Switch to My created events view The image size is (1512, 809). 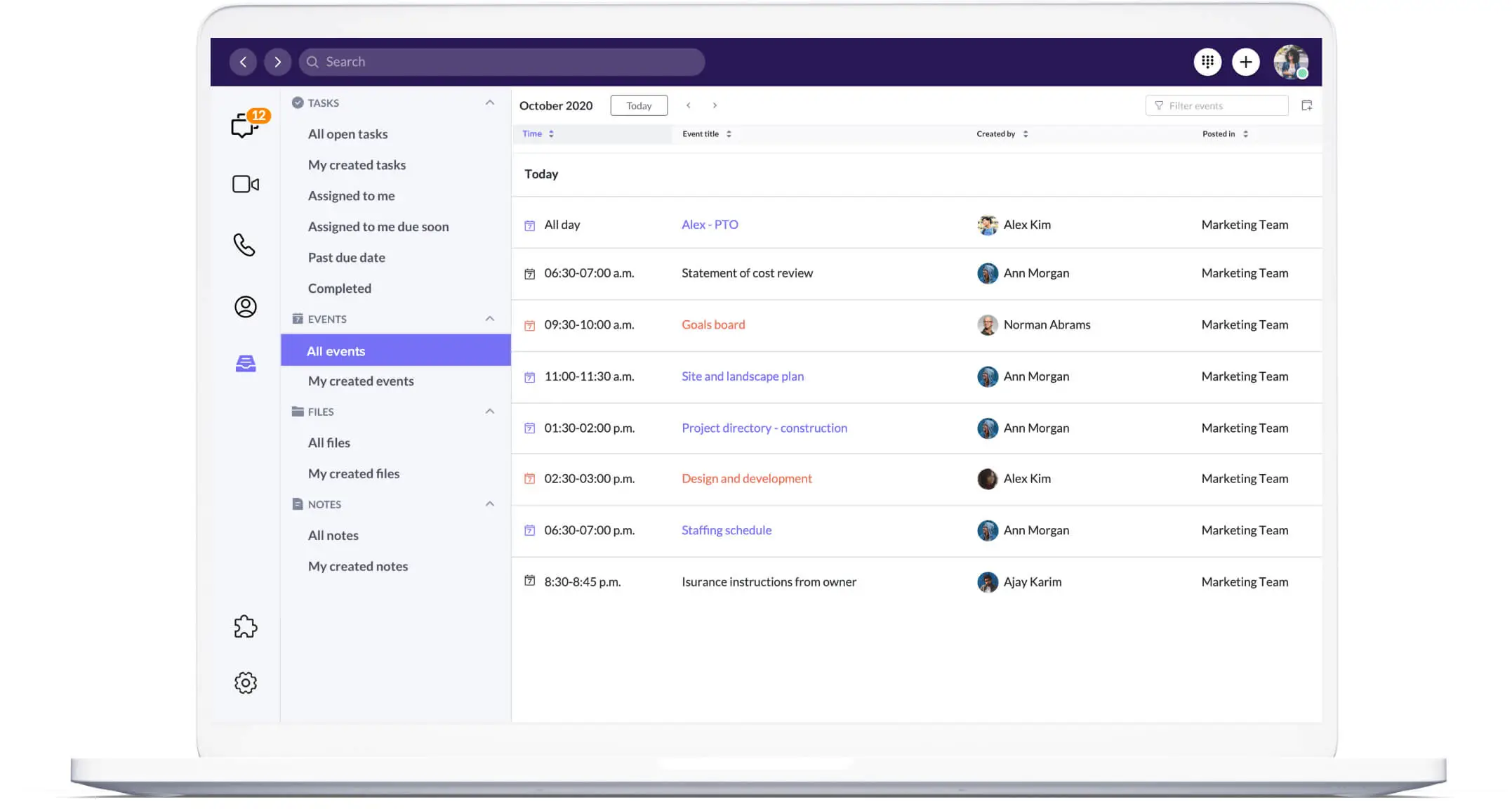point(361,381)
